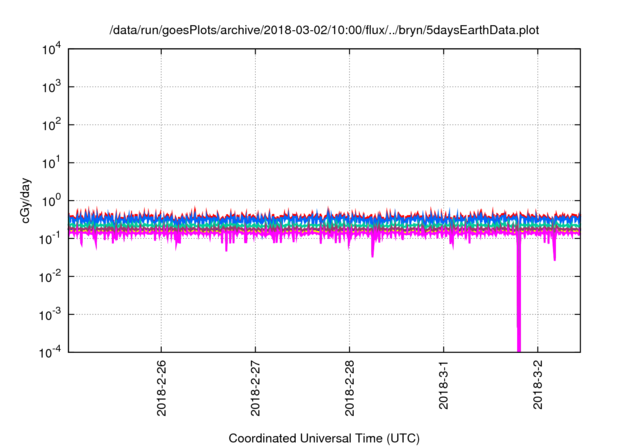
Task: Click the 10^0 y-axis tick label
Action: [x=51, y=201]
